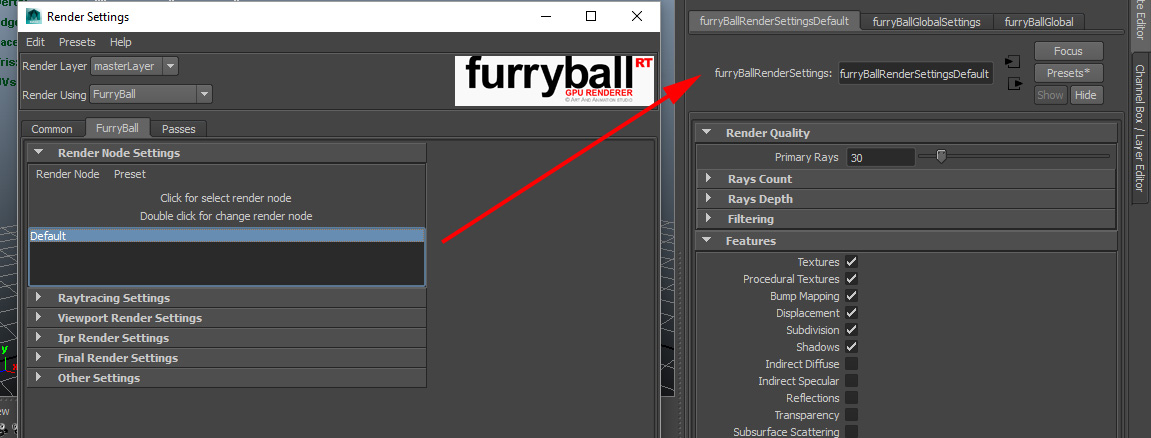
Task: Switch to the Passes tab
Action: 178,128
